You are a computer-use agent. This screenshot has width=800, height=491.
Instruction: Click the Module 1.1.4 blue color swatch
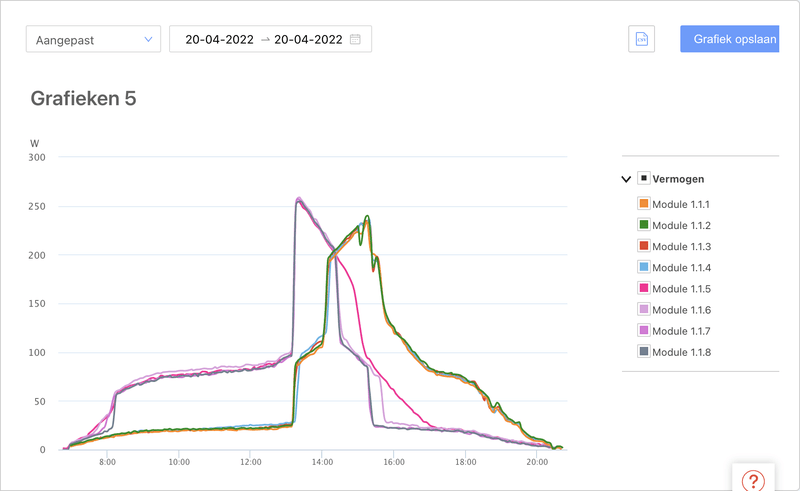[x=644, y=267]
